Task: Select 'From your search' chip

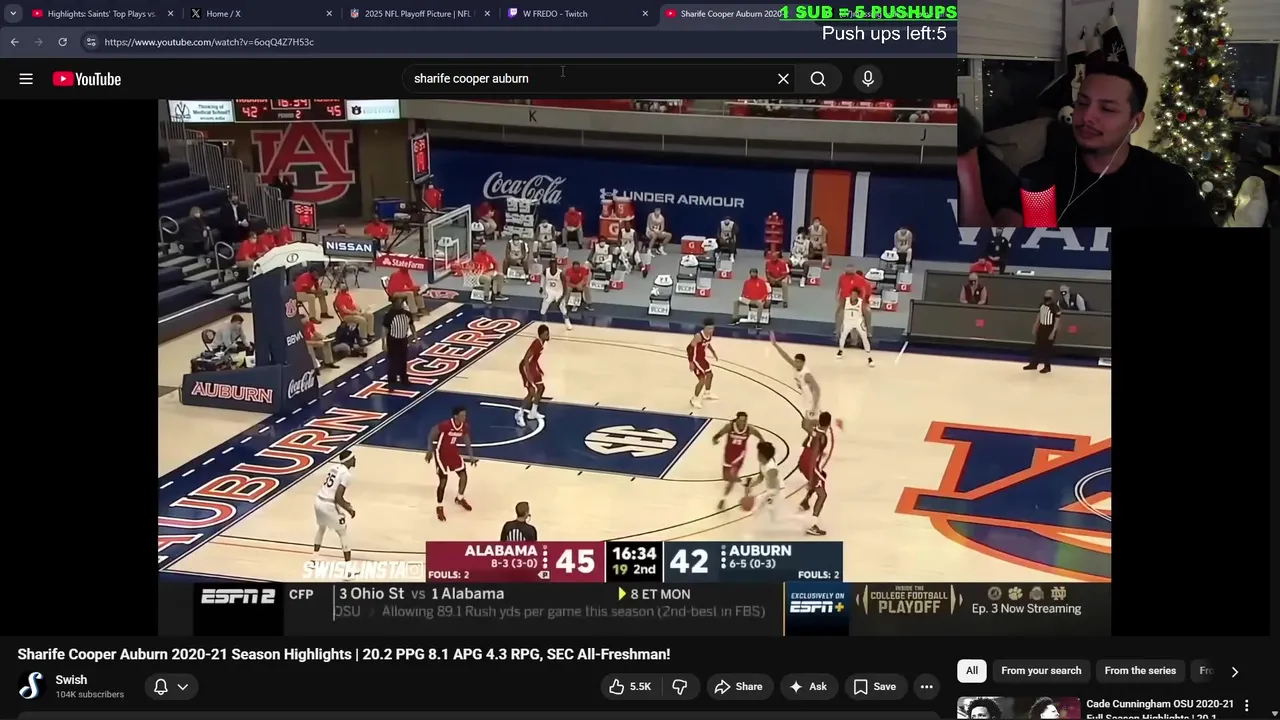Action: pos(1041,671)
